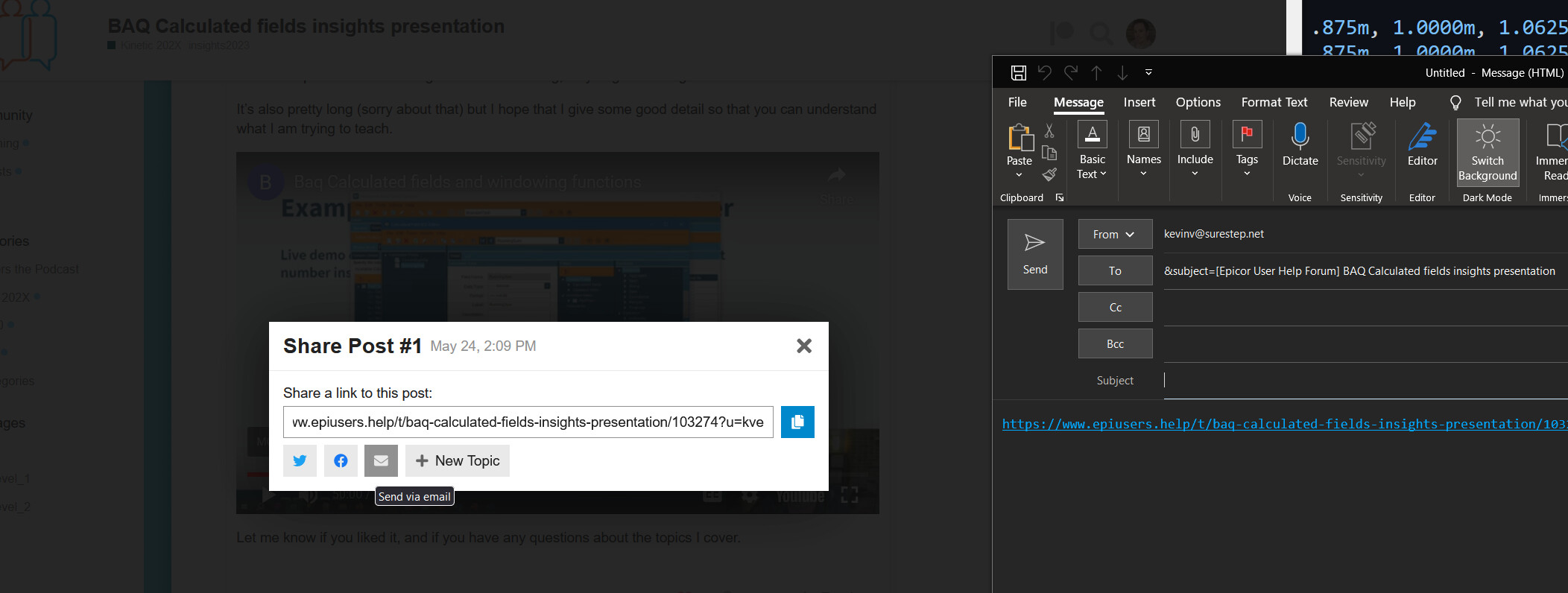Open the epiusers.help link in message body
This screenshot has width=1568, height=593.
pos(1283,424)
